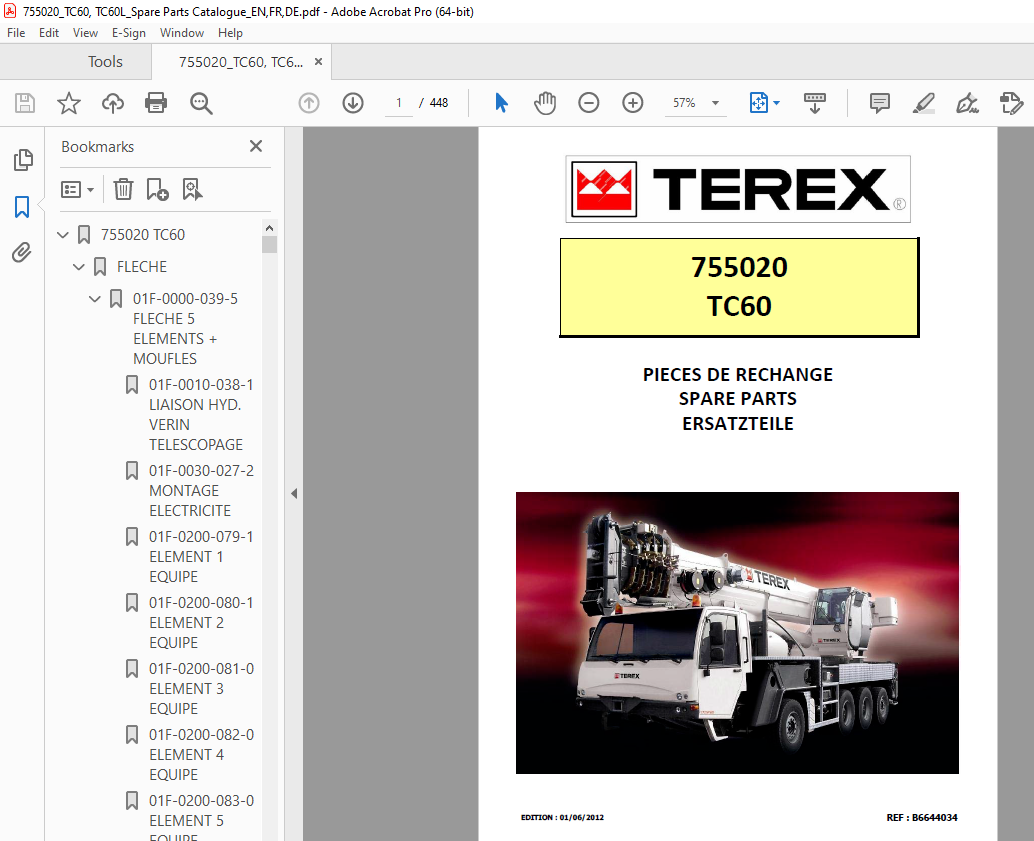Switch to the Tools tab
Screen dimensions: 1034x841
(x=106, y=62)
